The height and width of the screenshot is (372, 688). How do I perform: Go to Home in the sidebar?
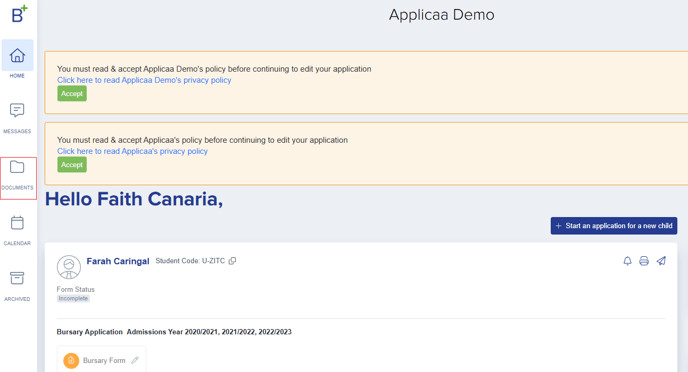(x=17, y=60)
